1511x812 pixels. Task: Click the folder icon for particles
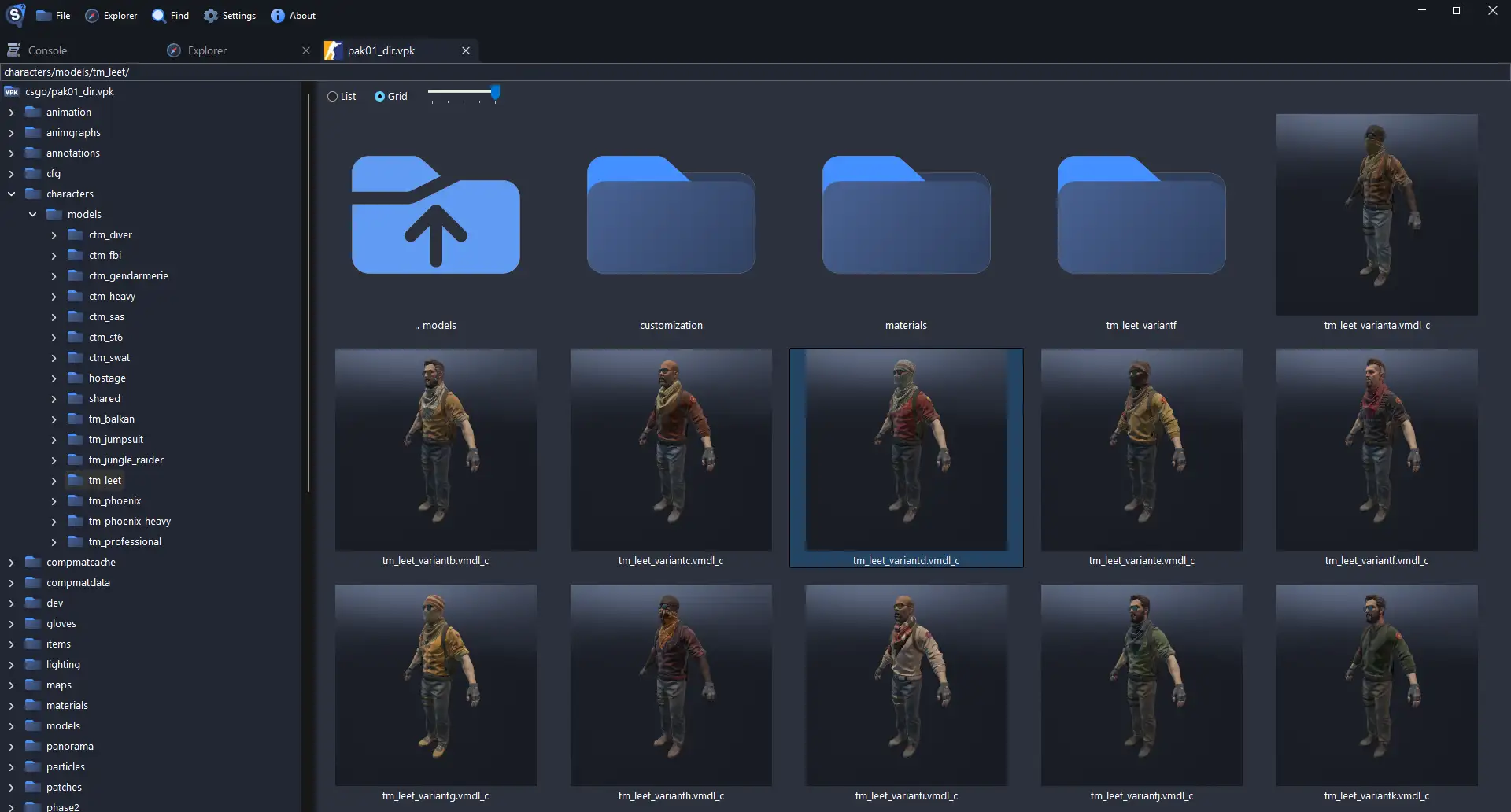point(33,766)
